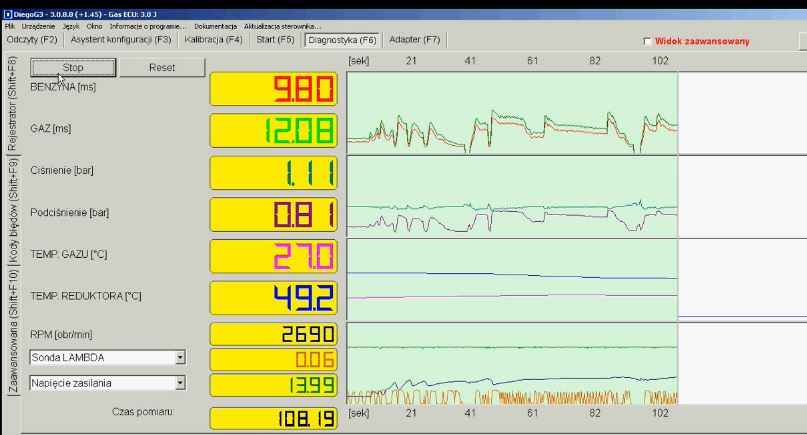The height and width of the screenshot is (435, 807).
Task: Click the bottom axis marker 102
Action: [660, 413]
